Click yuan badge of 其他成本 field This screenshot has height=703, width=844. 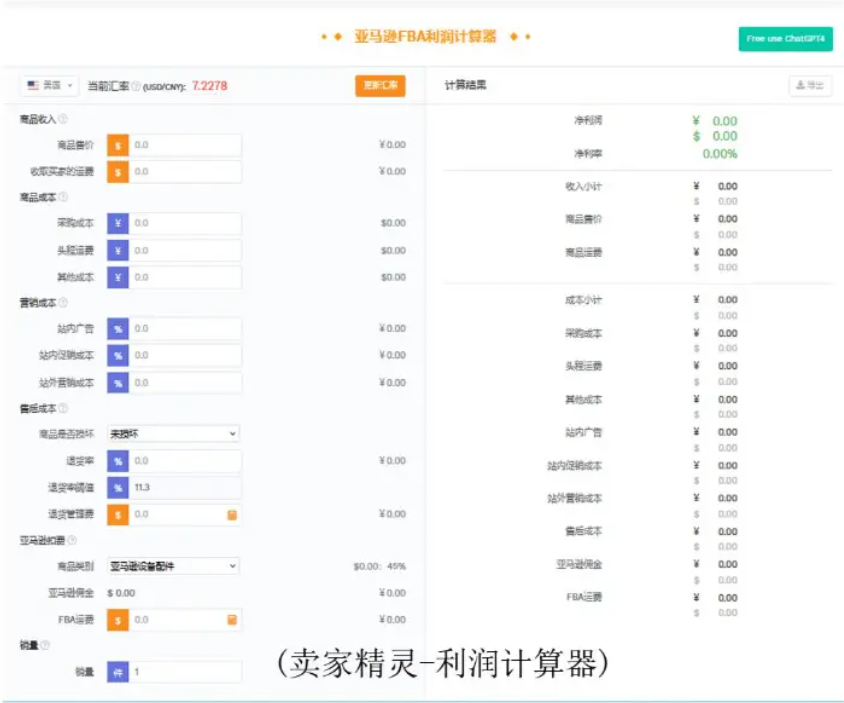pyautogui.click(x=118, y=278)
